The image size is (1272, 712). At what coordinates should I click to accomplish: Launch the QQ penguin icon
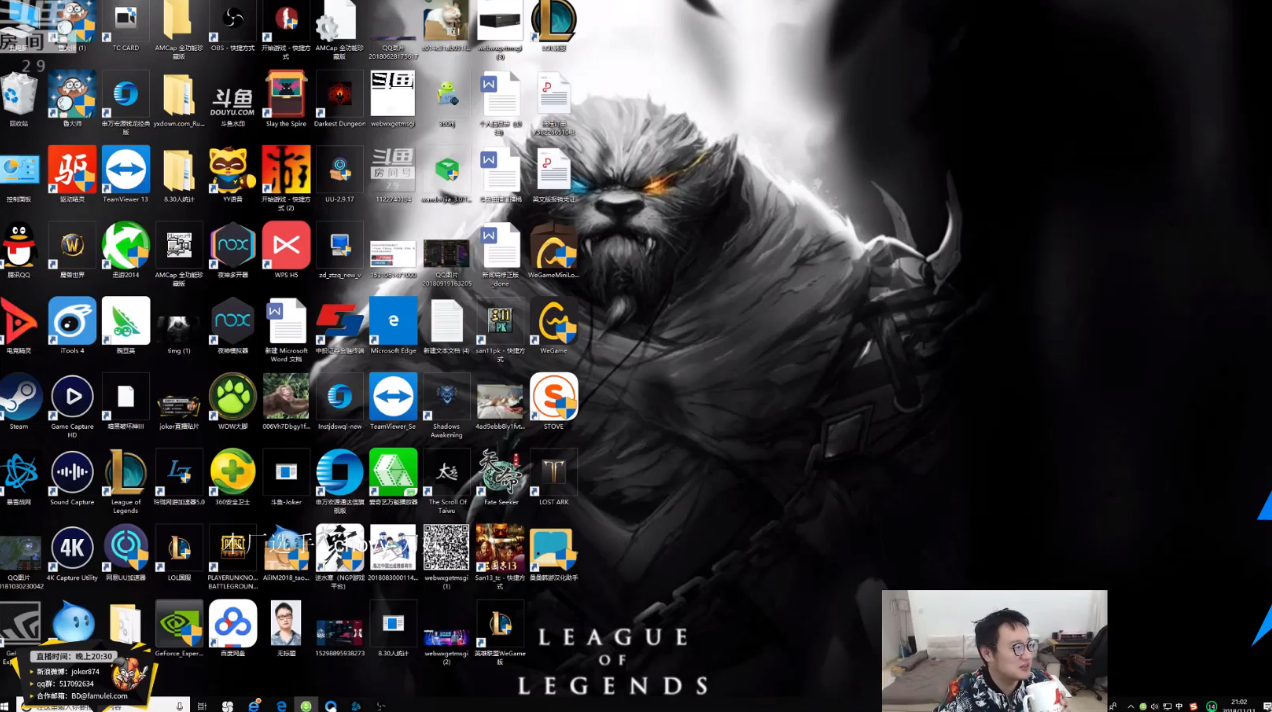pyautogui.click(x=19, y=246)
